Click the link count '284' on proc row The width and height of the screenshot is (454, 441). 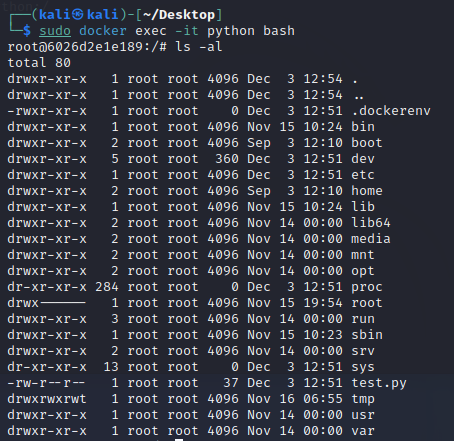pyautogui.click(x=107, y=287)
